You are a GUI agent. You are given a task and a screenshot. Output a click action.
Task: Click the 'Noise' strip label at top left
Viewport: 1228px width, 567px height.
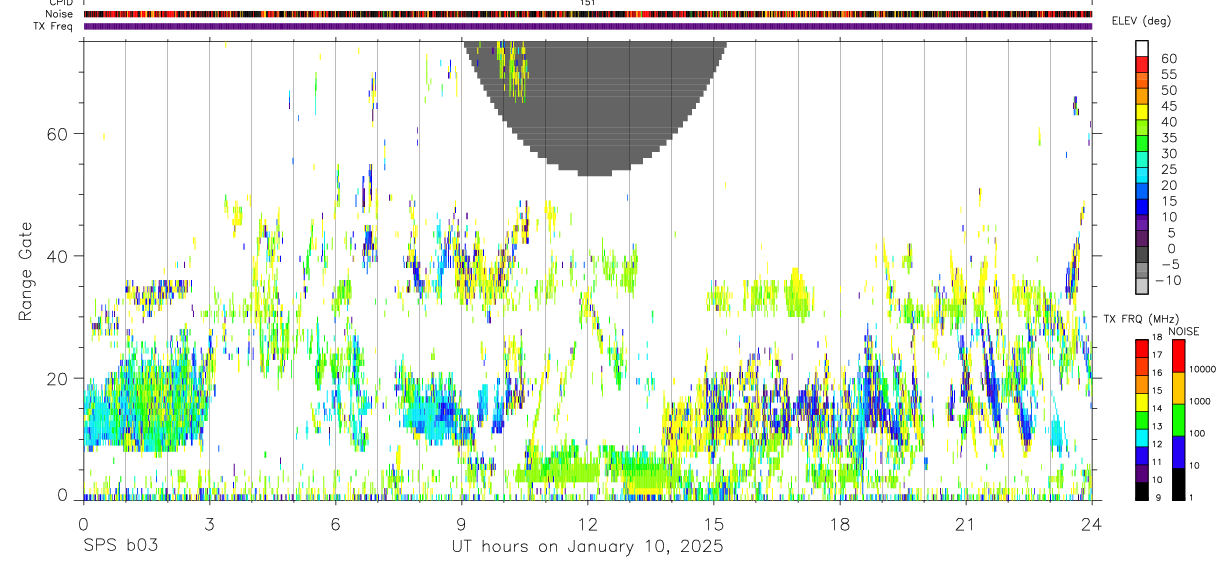[x=61, y=14]
